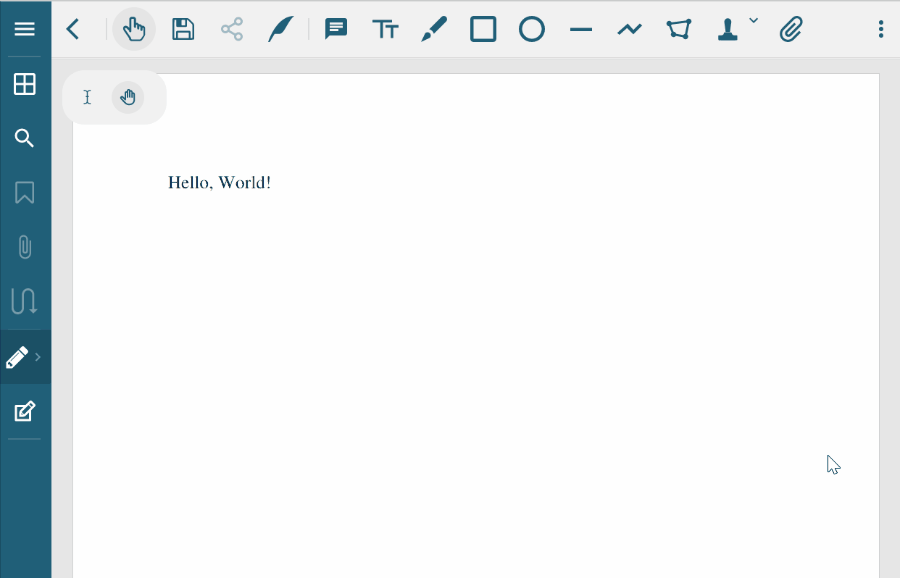
Task: Pick the polyline zigzag tool
Action: (630, 29)
